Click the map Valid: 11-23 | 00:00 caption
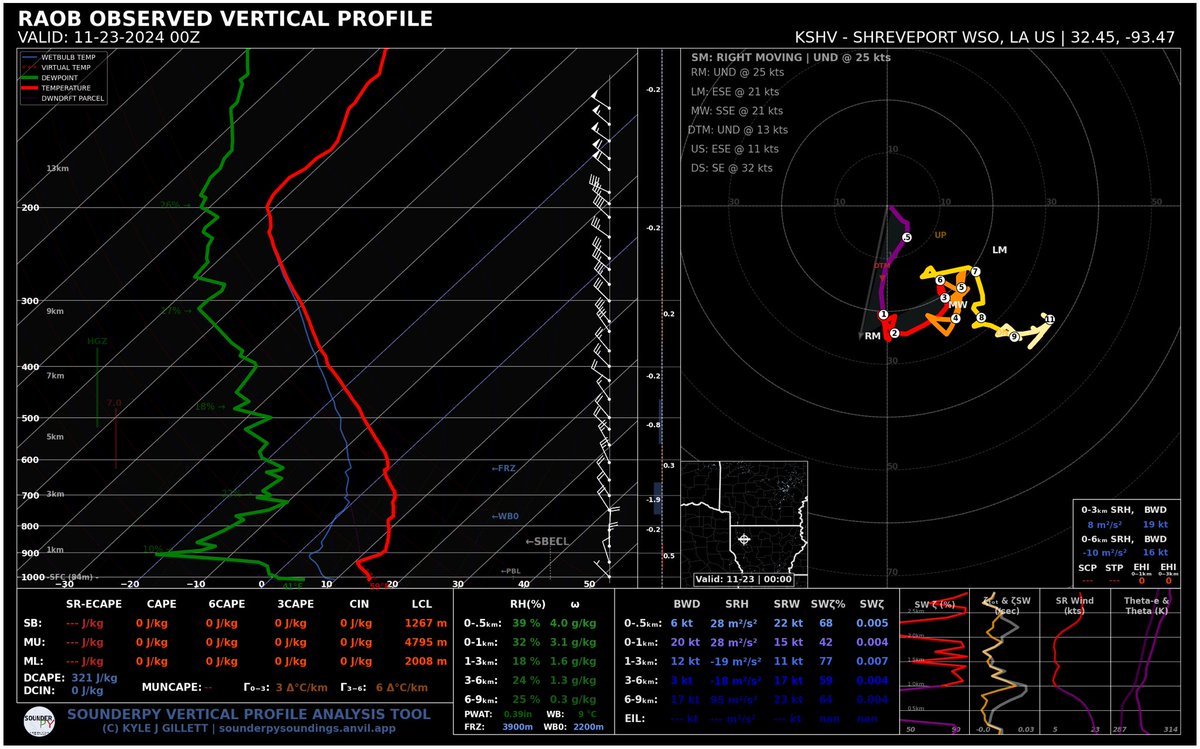This screenshot has height=749, width=1200. pyautogui.click(x=743, y=580)
